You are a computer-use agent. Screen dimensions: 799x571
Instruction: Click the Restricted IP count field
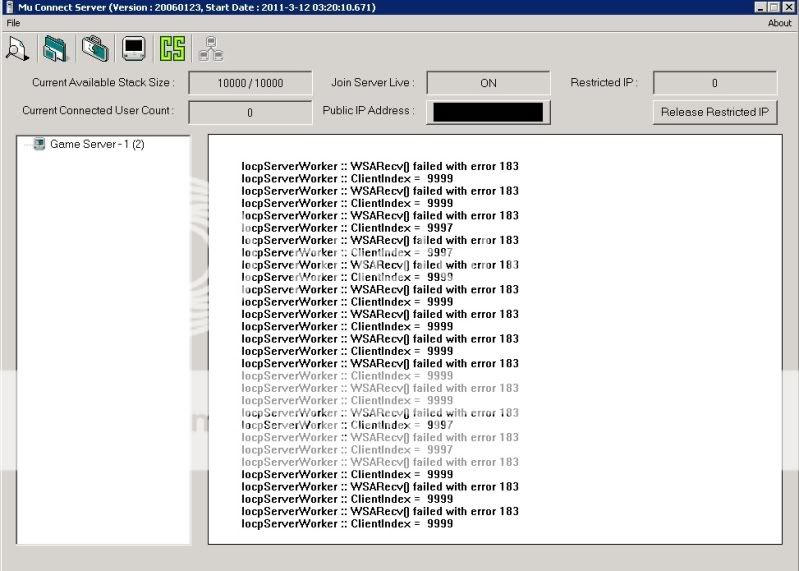[714, 83]
